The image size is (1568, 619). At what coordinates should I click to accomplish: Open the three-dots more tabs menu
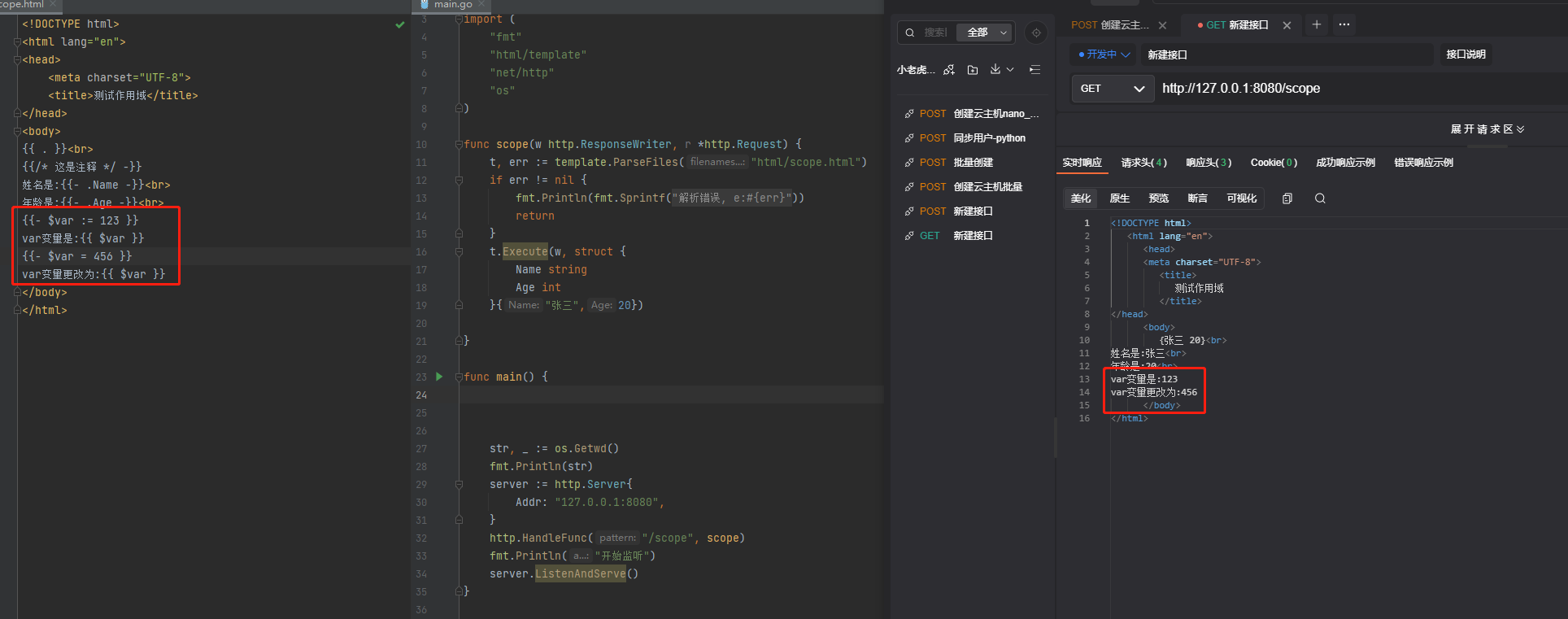tap(1344, 24)
